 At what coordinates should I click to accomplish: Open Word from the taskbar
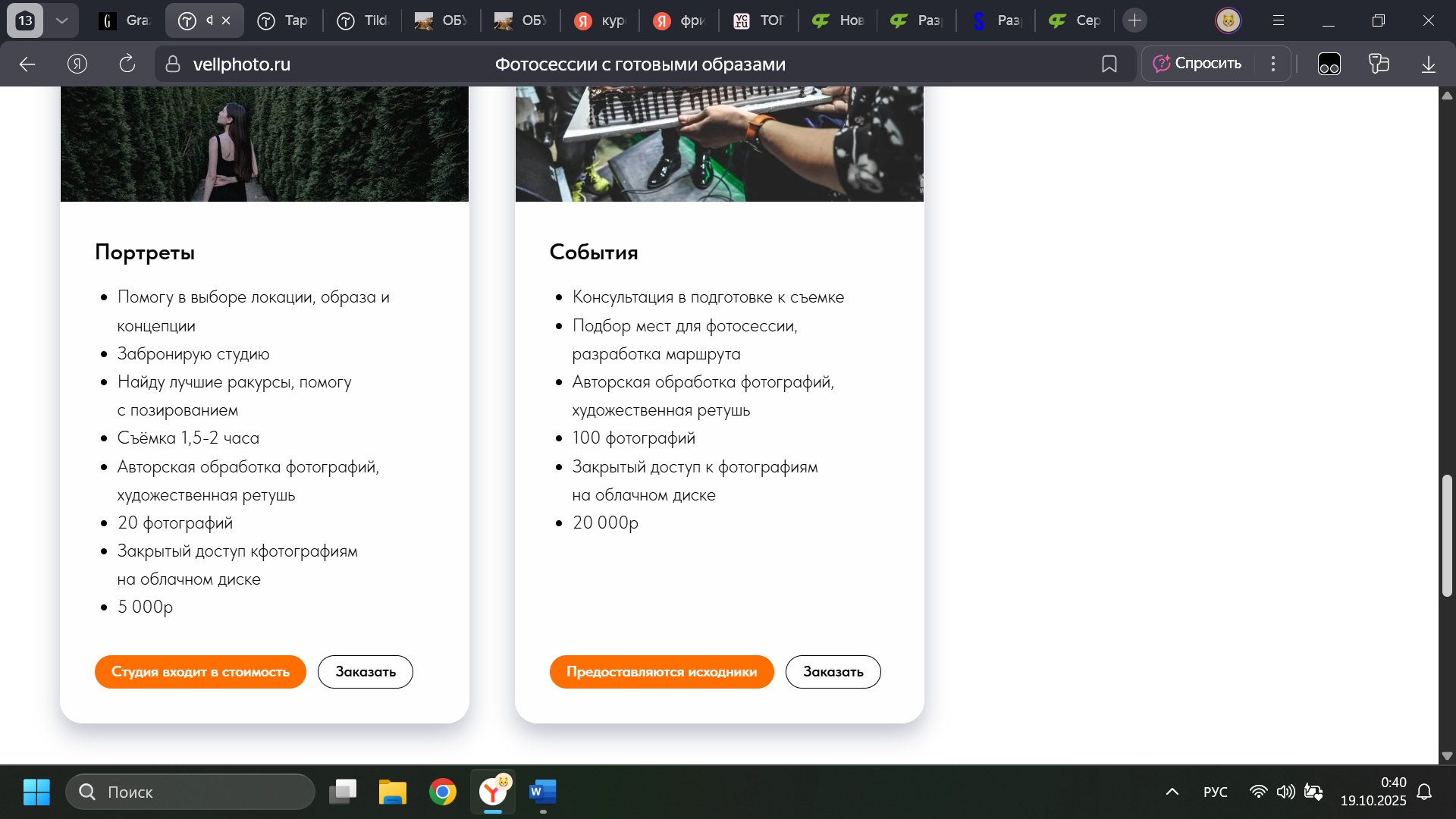tap(542, 792)
